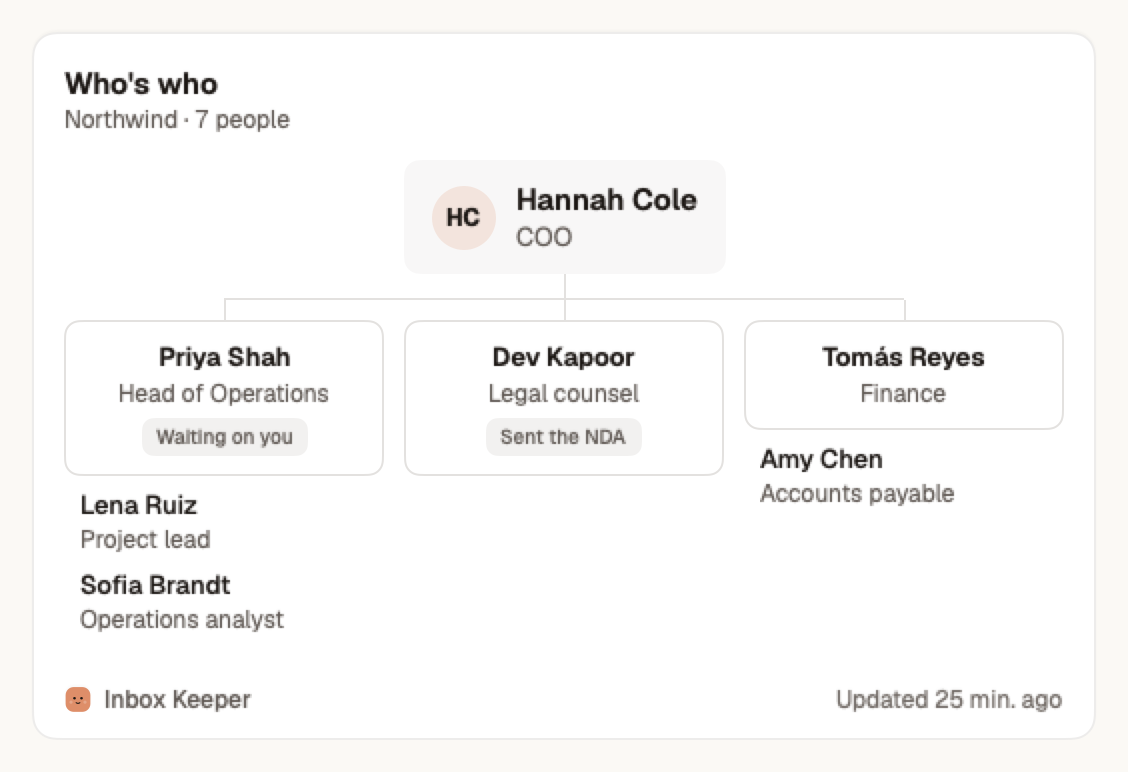Screen dimensions: 1128x772
Task: Click the "Project lead" role text
Action: [x=145, y=540]
